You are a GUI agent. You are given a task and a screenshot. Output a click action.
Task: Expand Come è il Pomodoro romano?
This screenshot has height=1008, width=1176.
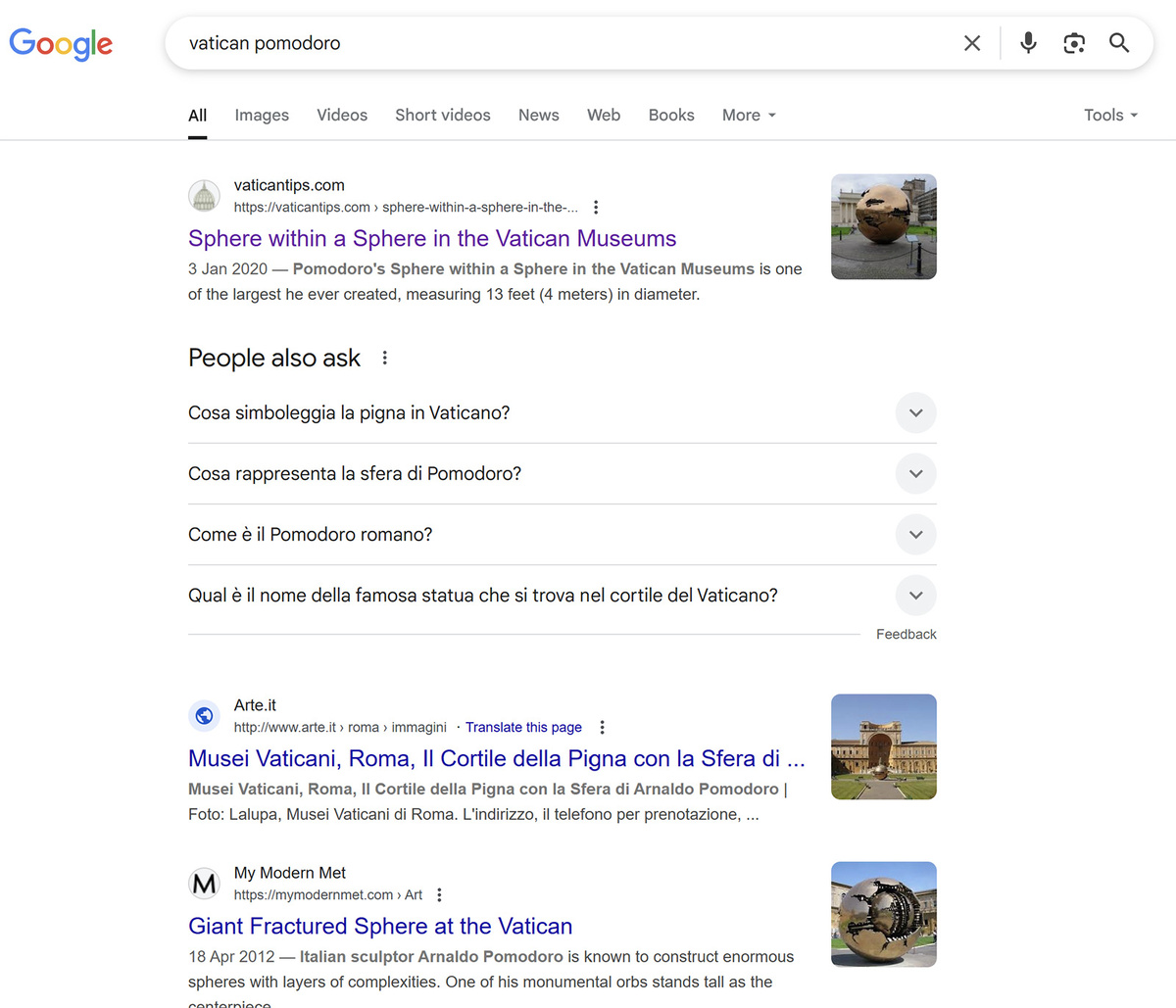(x=563, y=535)
